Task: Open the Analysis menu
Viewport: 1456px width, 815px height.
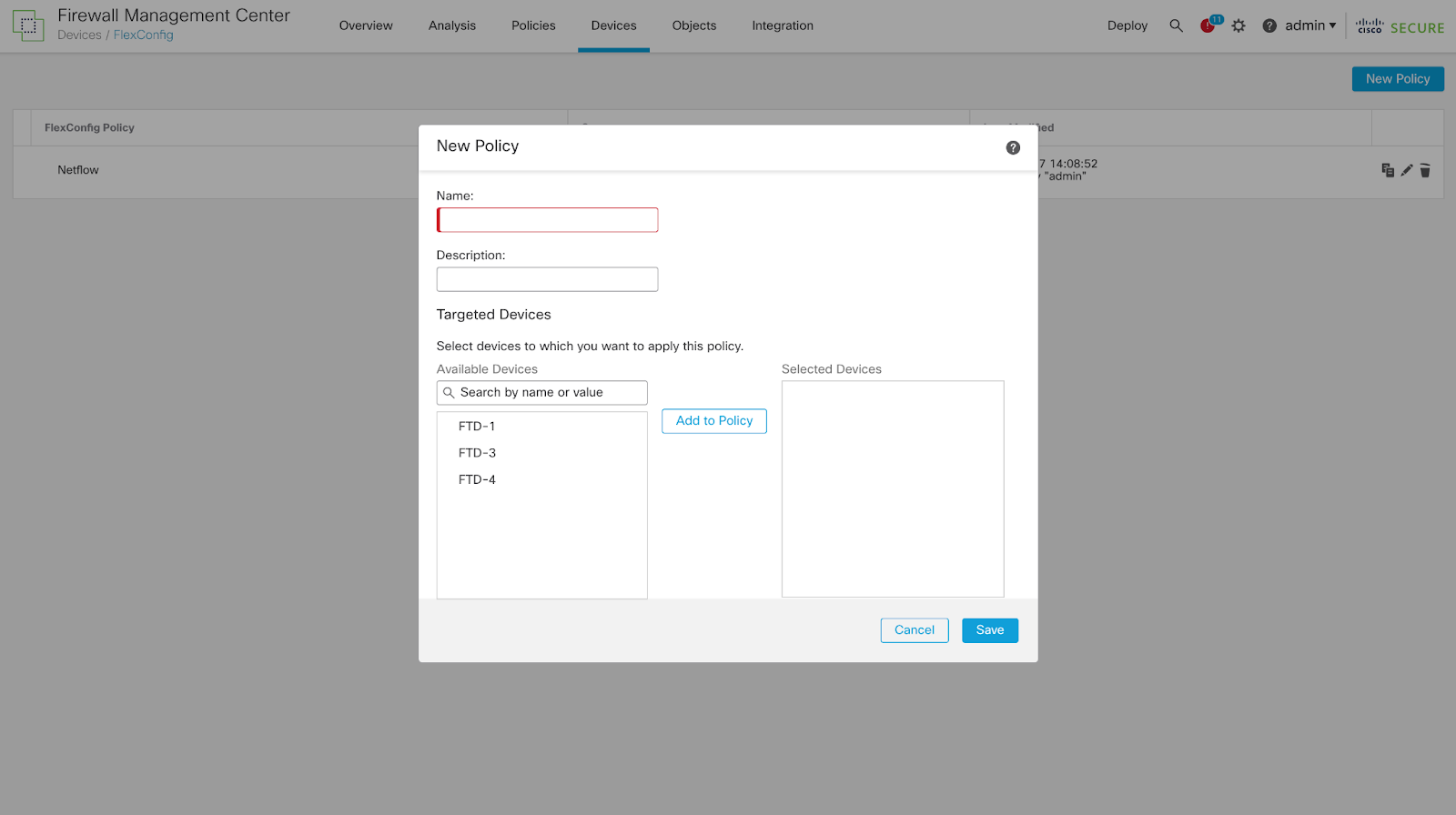Action: point(452,25)
